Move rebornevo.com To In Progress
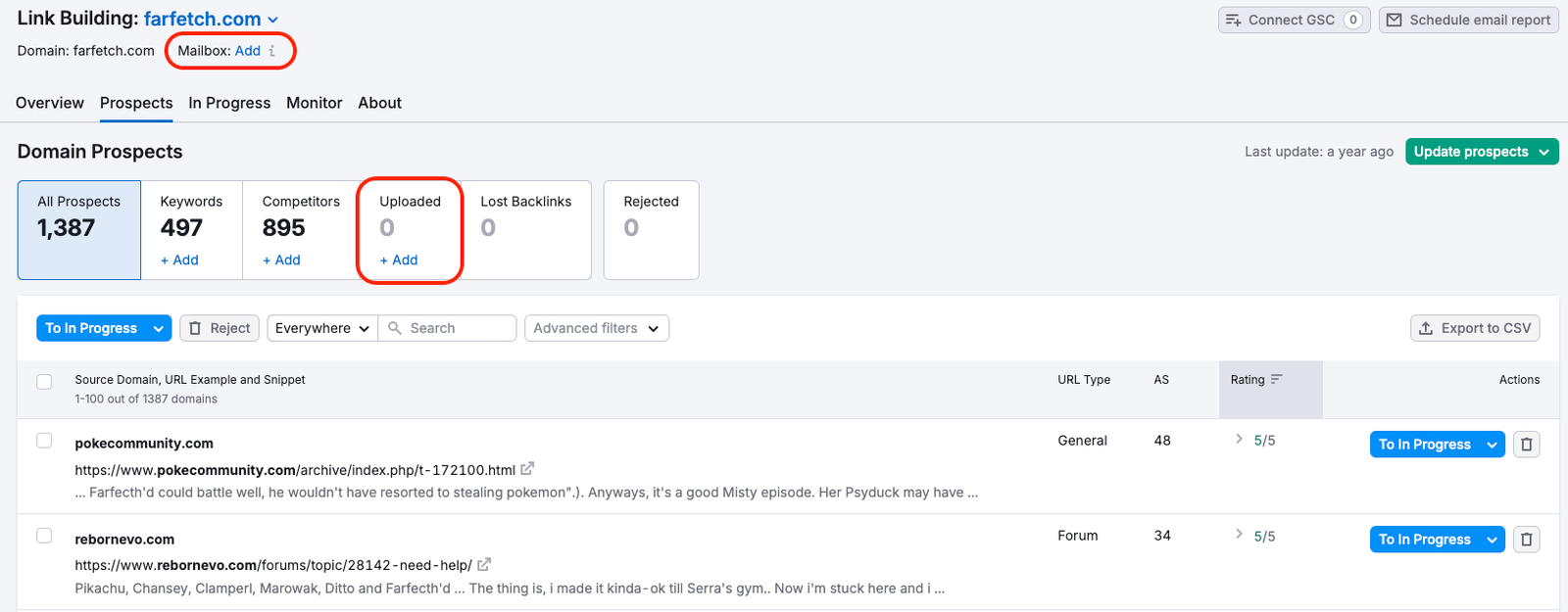Screen dimensions: 1568x612 [1425, 540]
